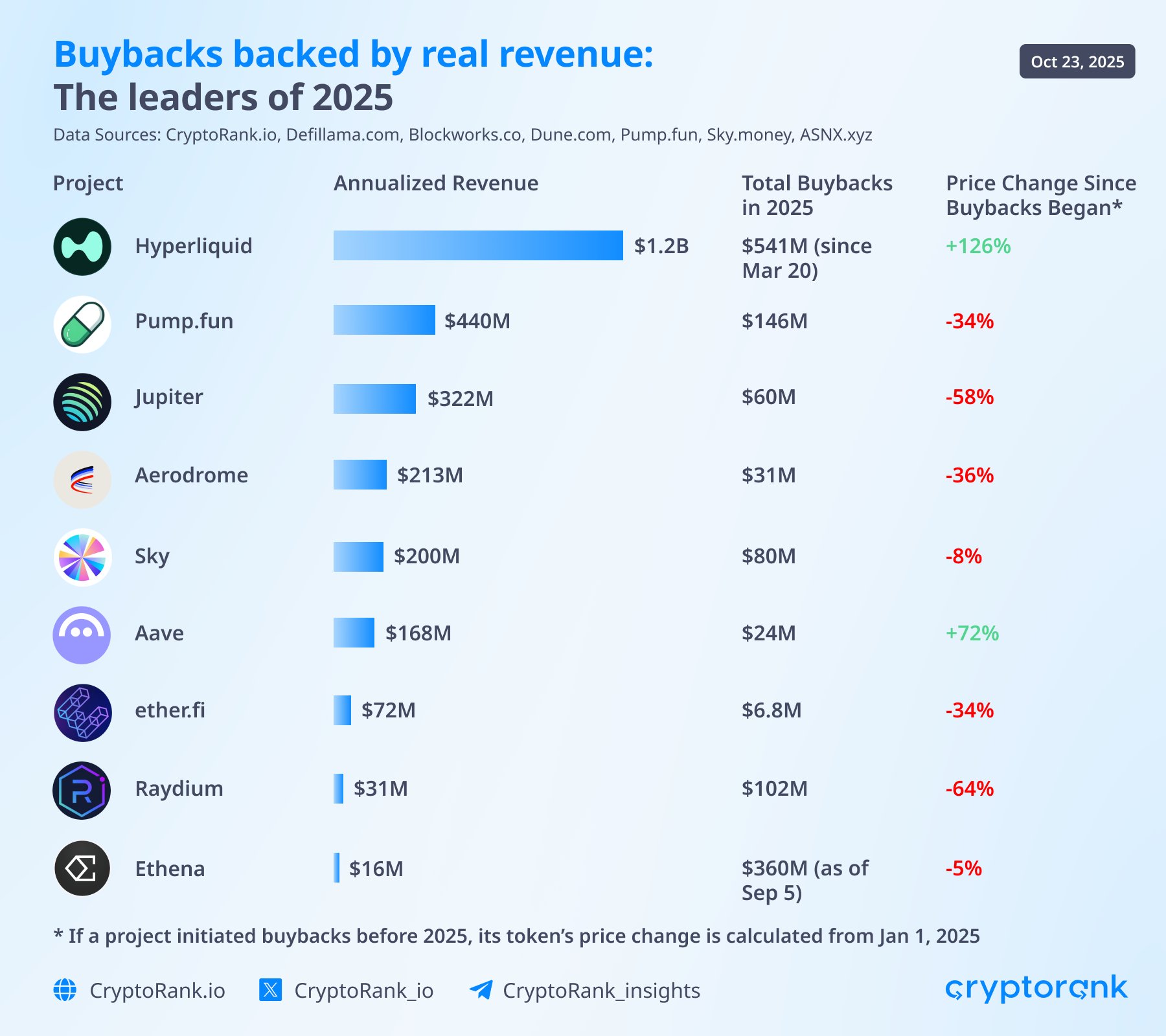Click the ether.fi cube logo
Screen dimensions: 1166x1036
82,712
